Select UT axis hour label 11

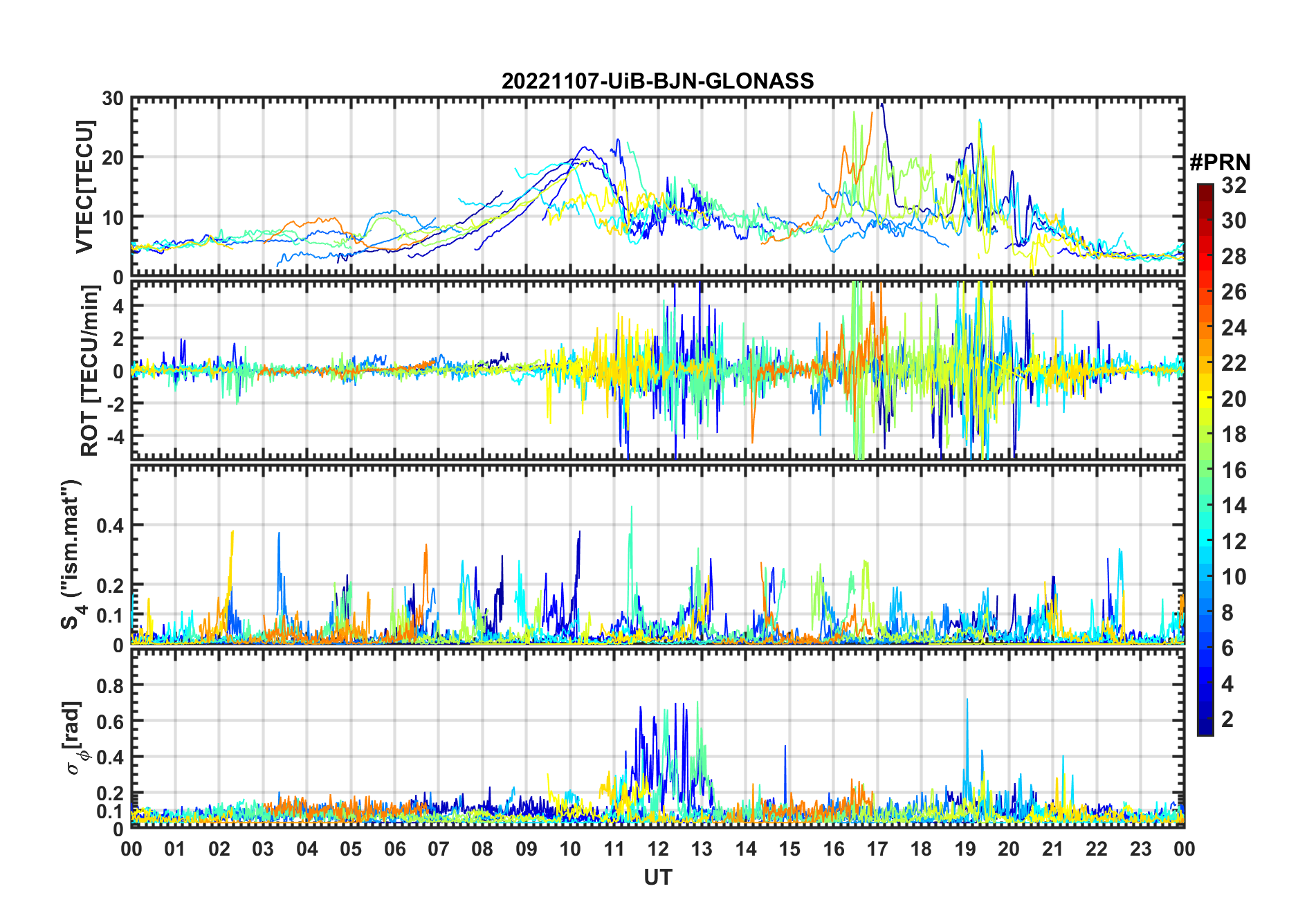pyautogui.click(x=614, y=849)
